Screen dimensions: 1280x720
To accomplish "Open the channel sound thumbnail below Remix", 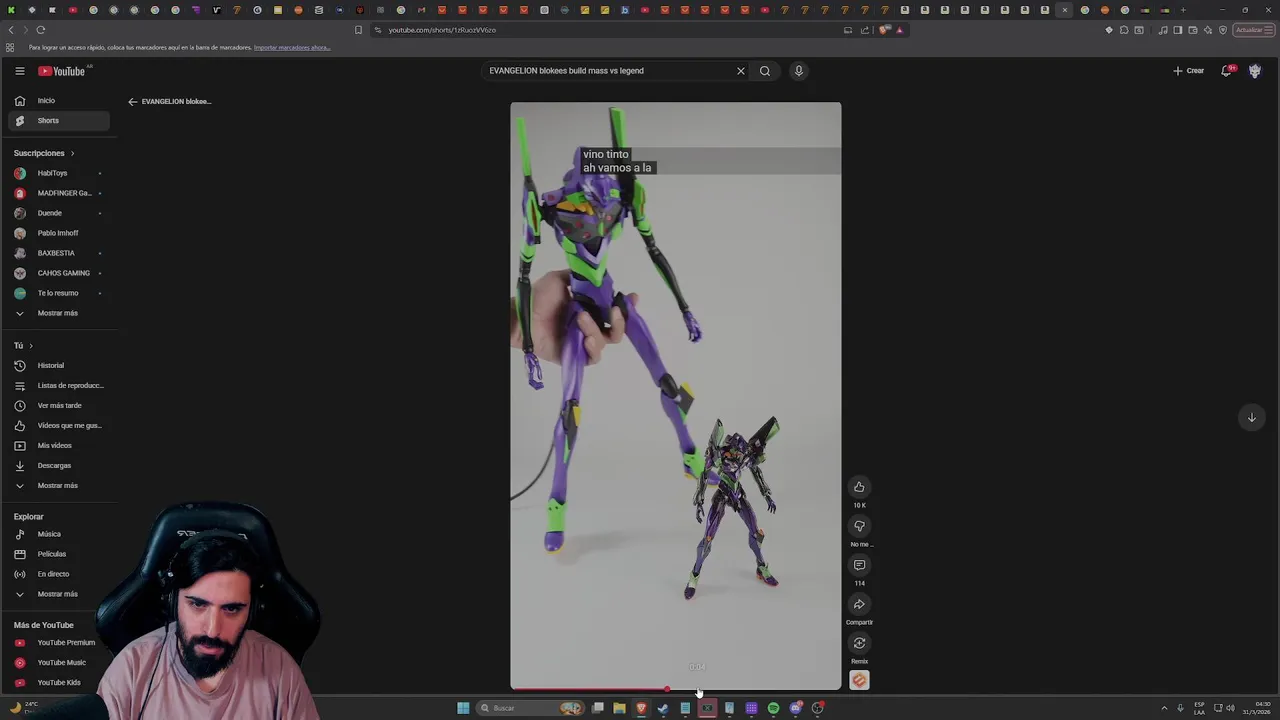I will 859,680.
